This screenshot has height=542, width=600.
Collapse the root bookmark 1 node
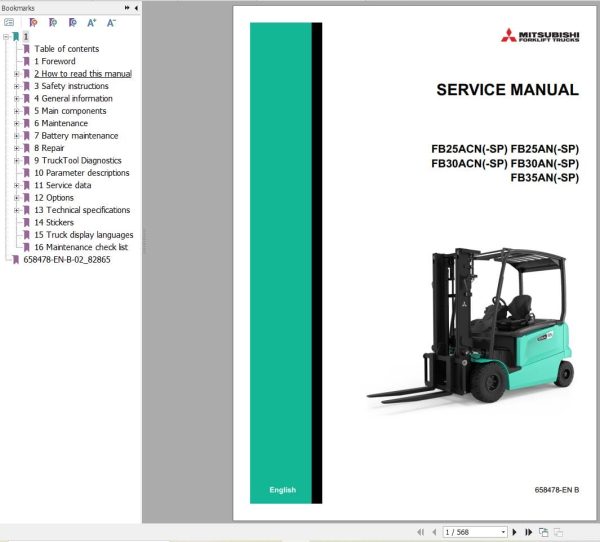click(x=6, y=37)
